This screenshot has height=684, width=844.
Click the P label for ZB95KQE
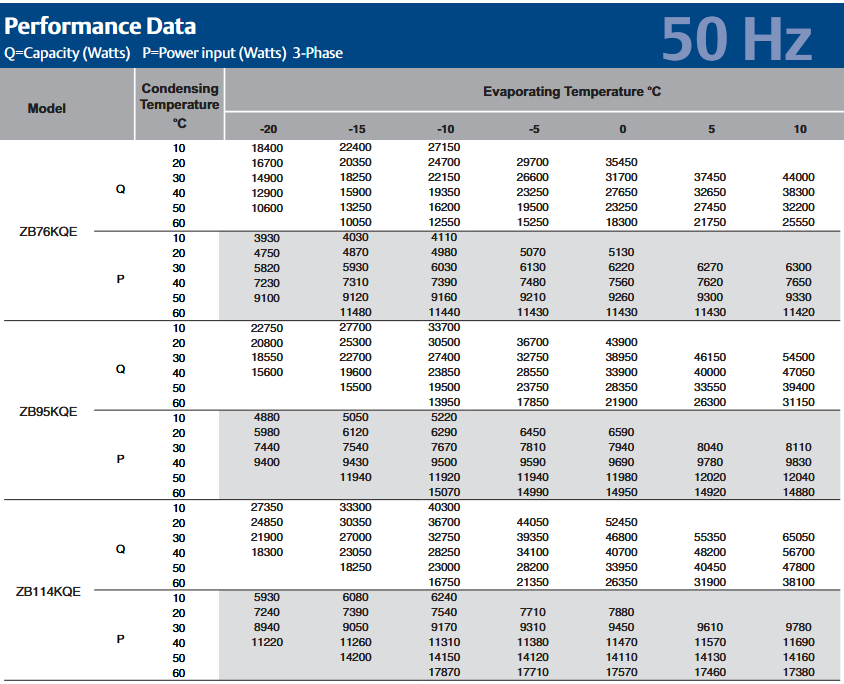coord(121,459)
